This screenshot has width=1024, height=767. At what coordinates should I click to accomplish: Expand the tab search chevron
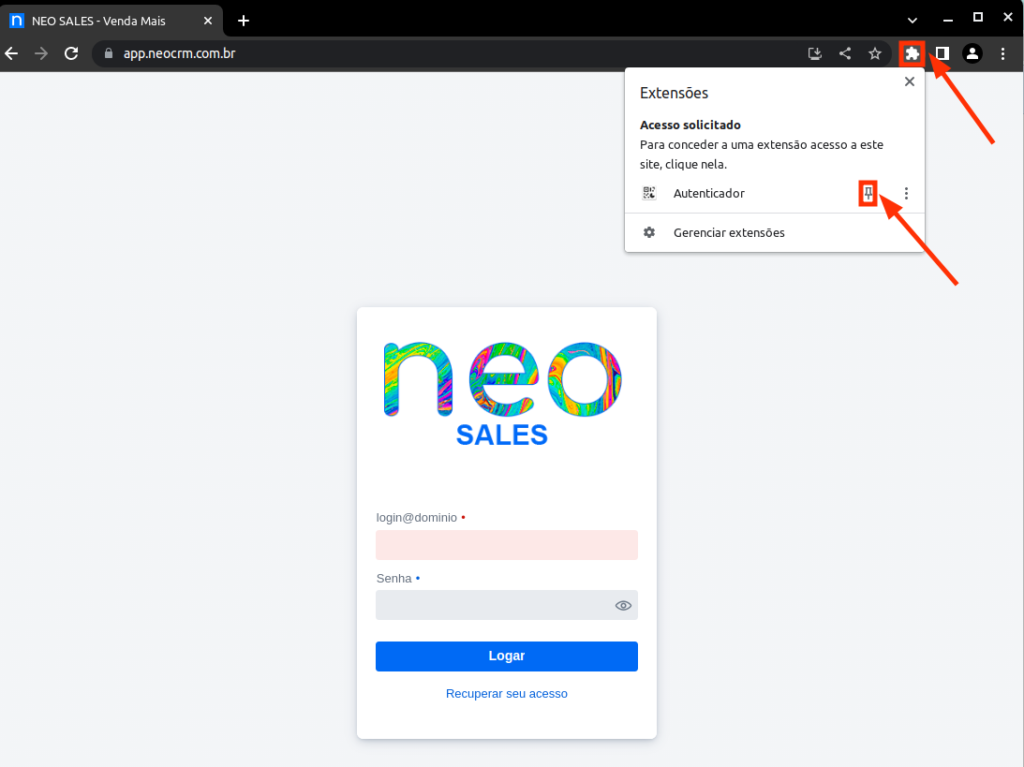912,20
